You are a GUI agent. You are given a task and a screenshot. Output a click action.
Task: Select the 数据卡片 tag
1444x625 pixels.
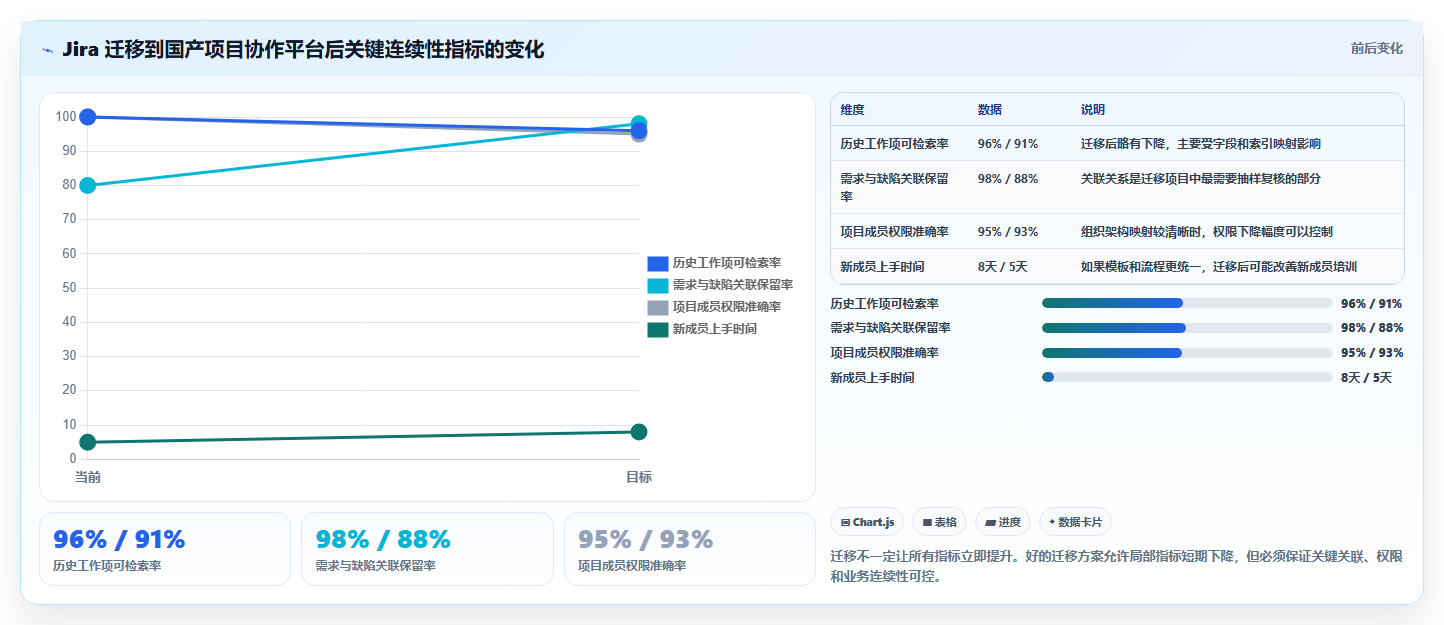[1076, 522]
